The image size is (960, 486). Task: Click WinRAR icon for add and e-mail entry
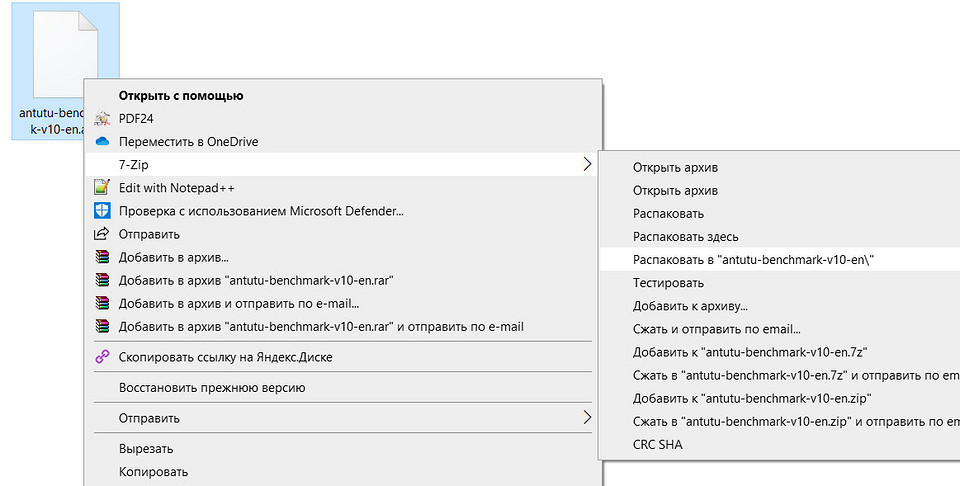coord(102,304)
